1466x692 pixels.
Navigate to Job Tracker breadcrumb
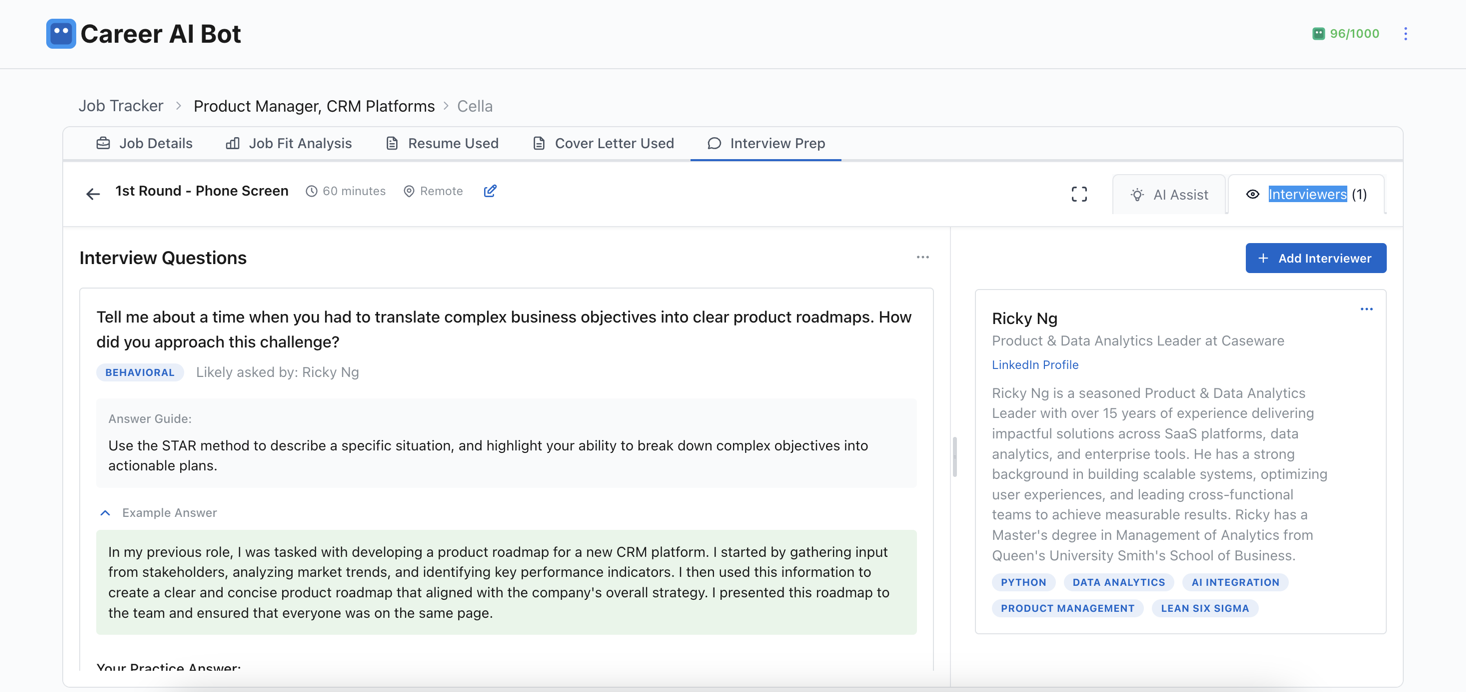click(121, 106)
